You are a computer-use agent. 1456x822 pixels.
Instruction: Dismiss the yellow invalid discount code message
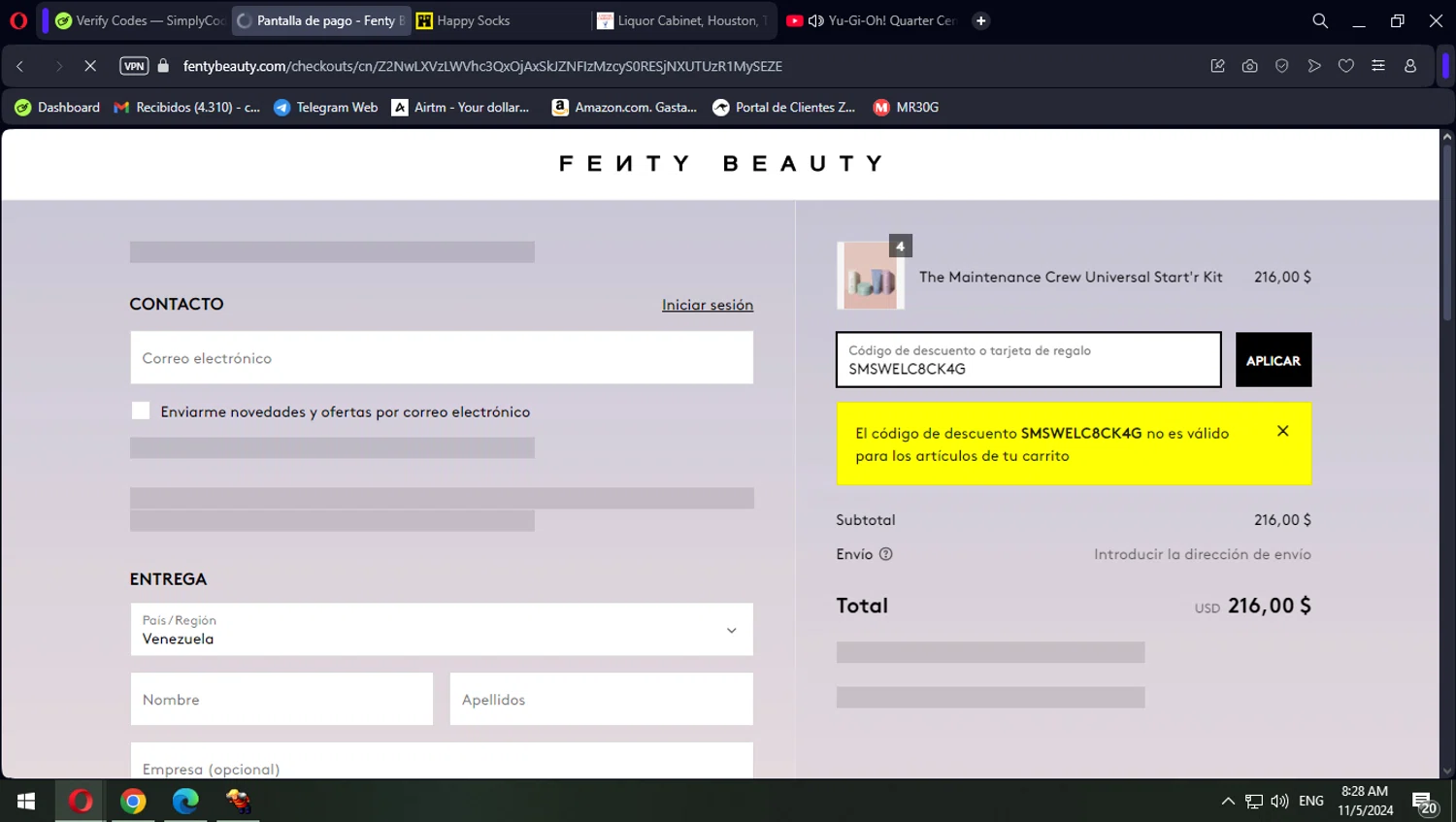tap(1282, 431)
